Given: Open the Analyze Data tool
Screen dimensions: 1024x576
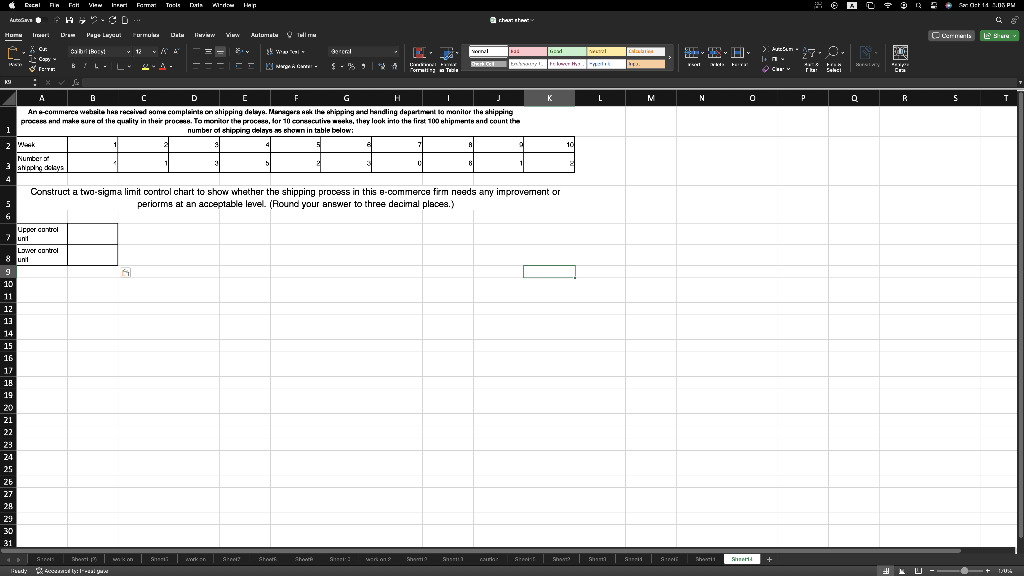Looking at the screenshot, I should 899,55.
